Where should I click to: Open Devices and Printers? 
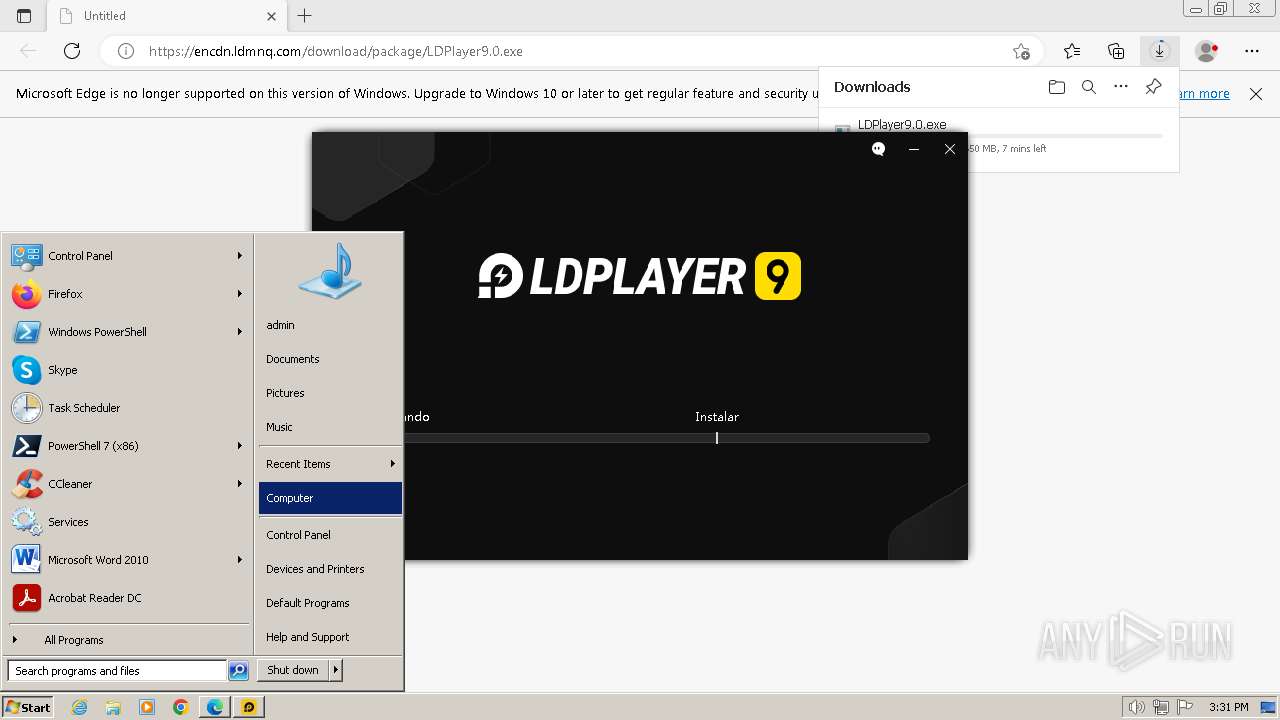pos(330,569)
